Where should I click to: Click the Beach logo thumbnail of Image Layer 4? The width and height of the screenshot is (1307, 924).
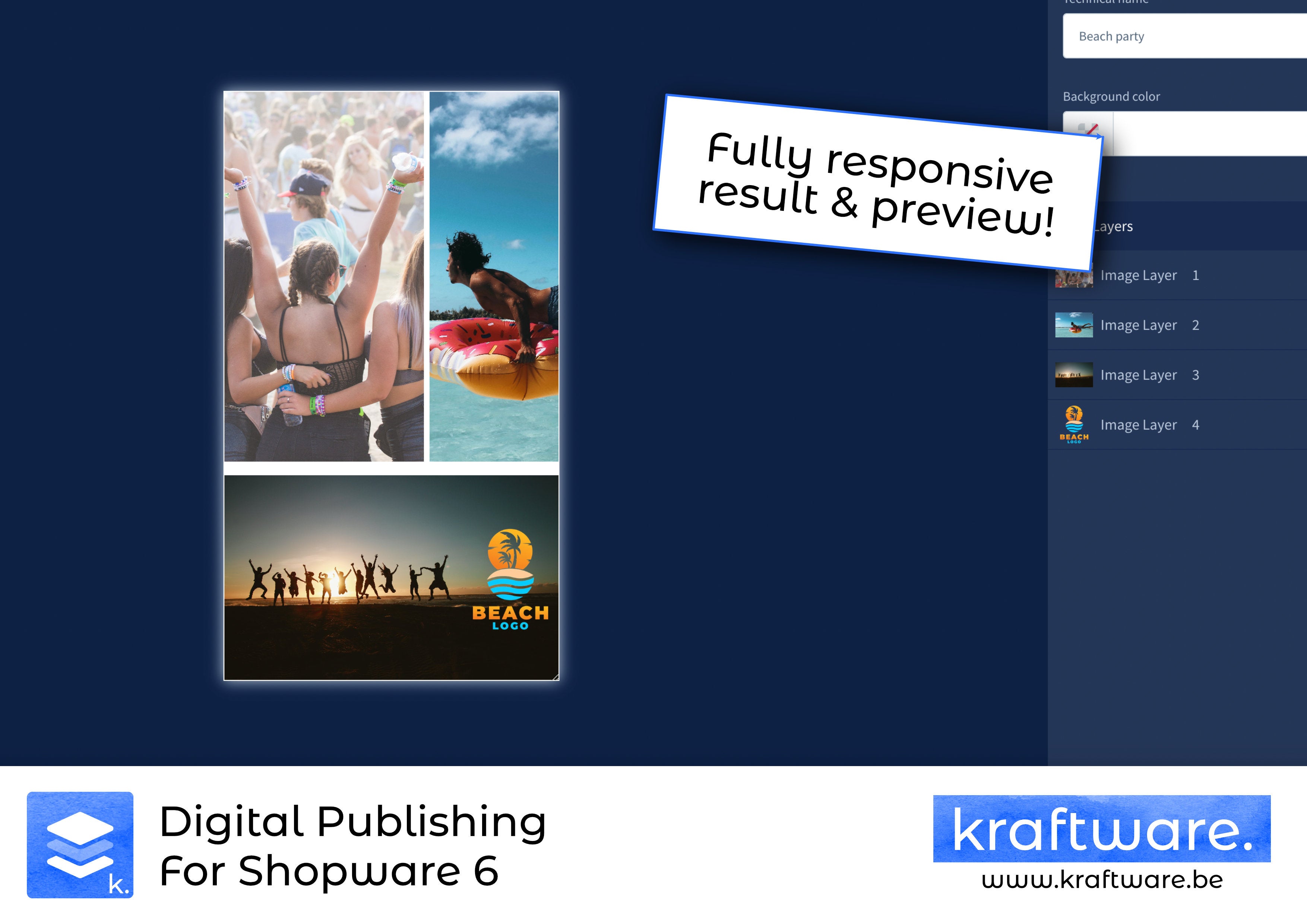point(1074,425)
